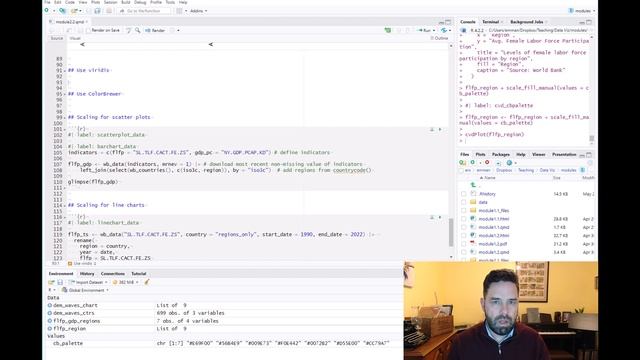Check the box for module1.1.html
640x360 pixels.
[x=464, y=219]
